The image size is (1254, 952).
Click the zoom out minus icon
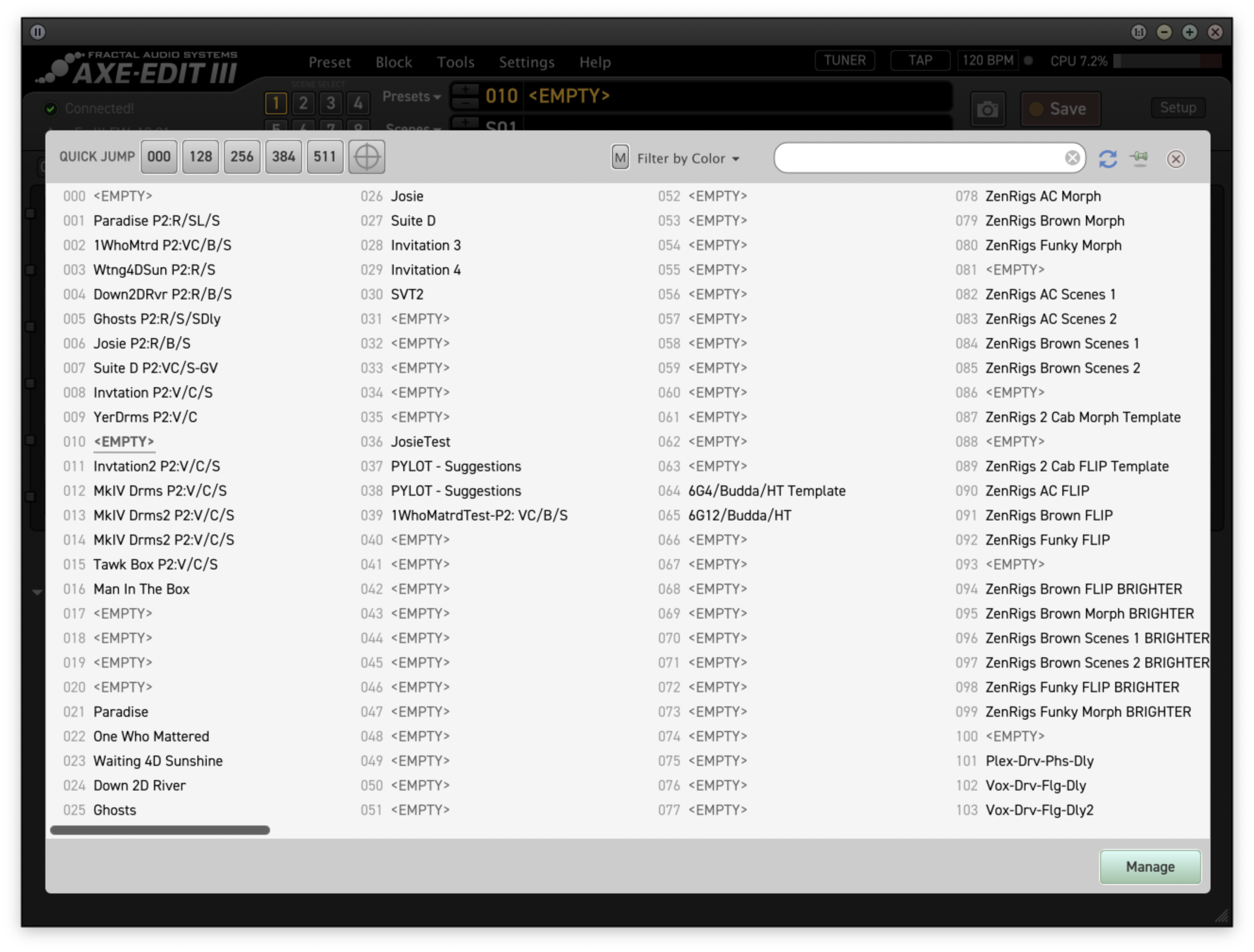pos(1164,32)
